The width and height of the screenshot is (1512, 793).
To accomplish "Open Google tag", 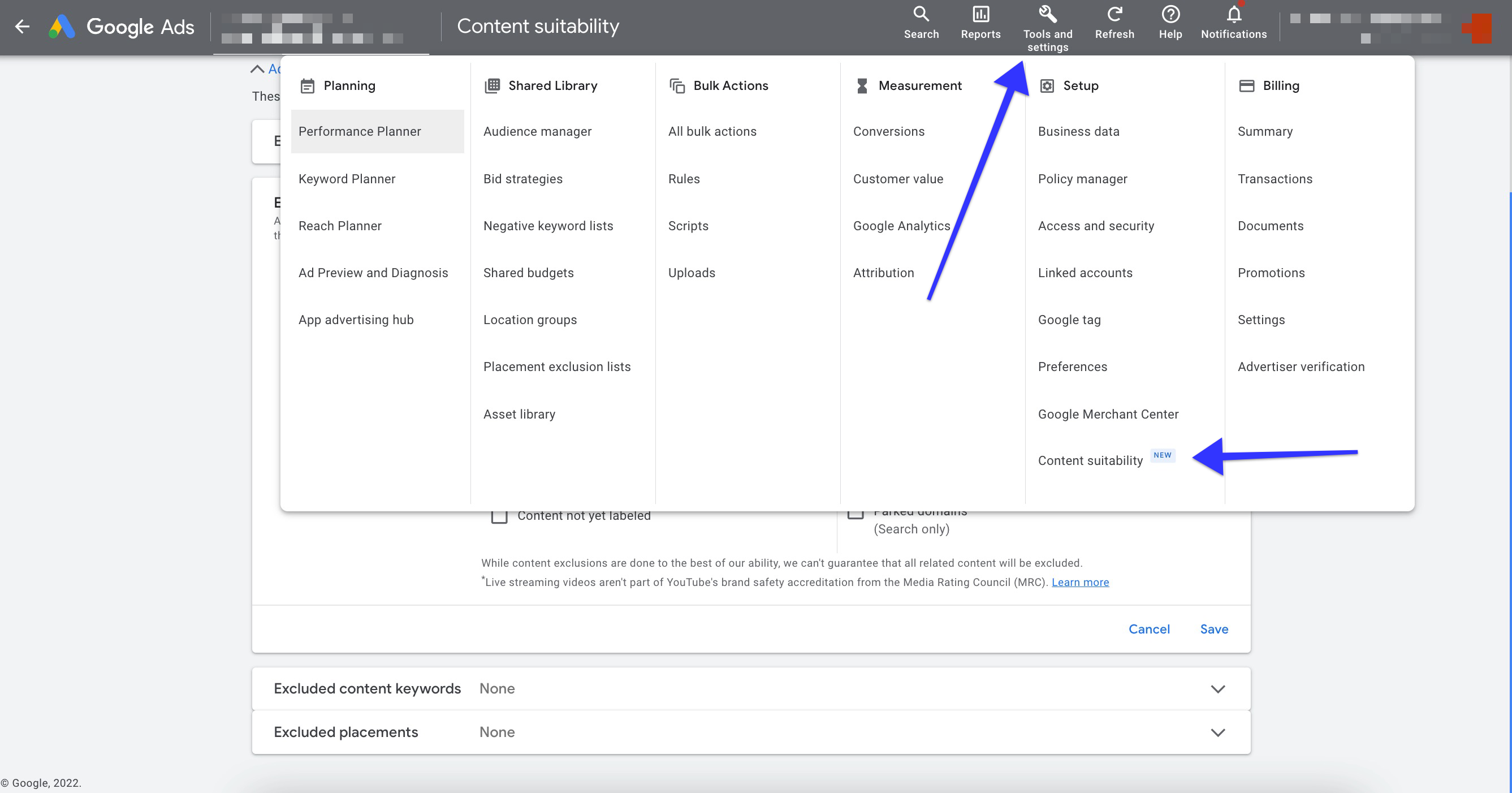I will click(x=1069, y=320).
